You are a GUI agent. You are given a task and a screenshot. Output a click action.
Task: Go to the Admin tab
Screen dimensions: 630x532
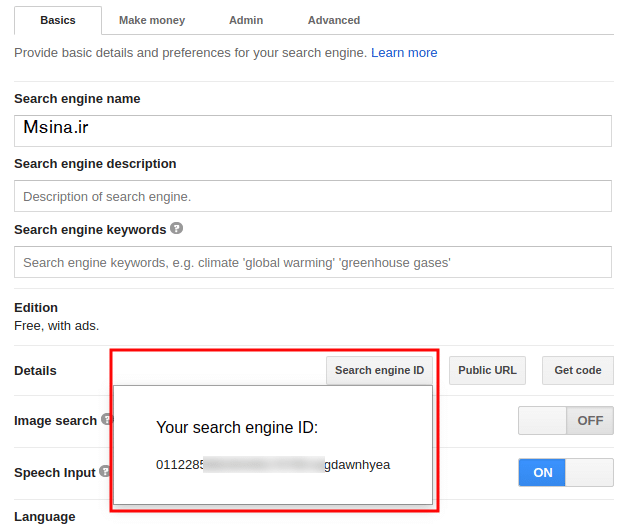coord(246,20)
